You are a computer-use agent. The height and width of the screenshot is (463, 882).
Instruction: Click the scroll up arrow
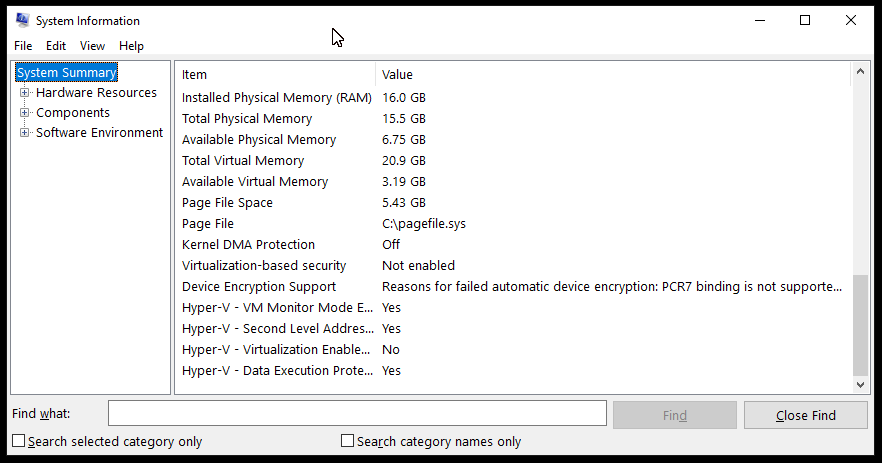[860, 71]
